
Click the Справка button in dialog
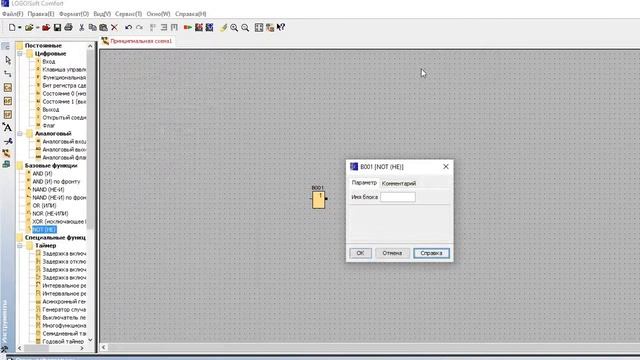click(x=431, y=253)
